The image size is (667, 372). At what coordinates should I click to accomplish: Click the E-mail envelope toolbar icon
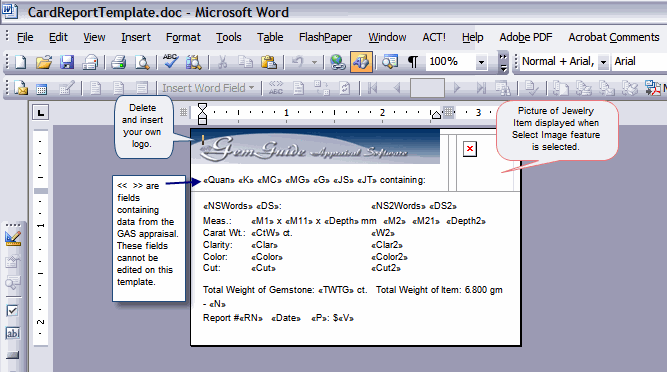(90, 62)
